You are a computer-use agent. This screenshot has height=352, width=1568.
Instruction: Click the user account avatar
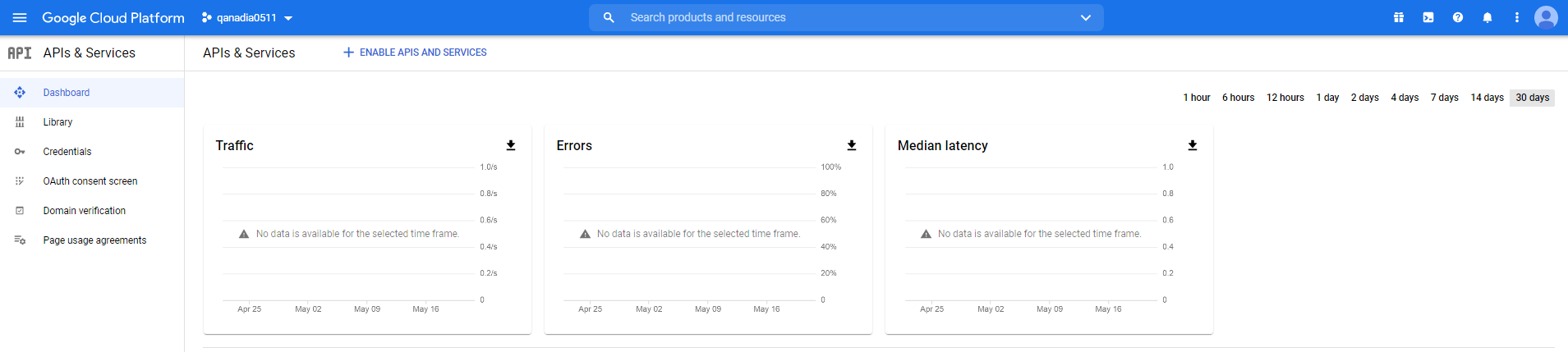point(1546,17)
